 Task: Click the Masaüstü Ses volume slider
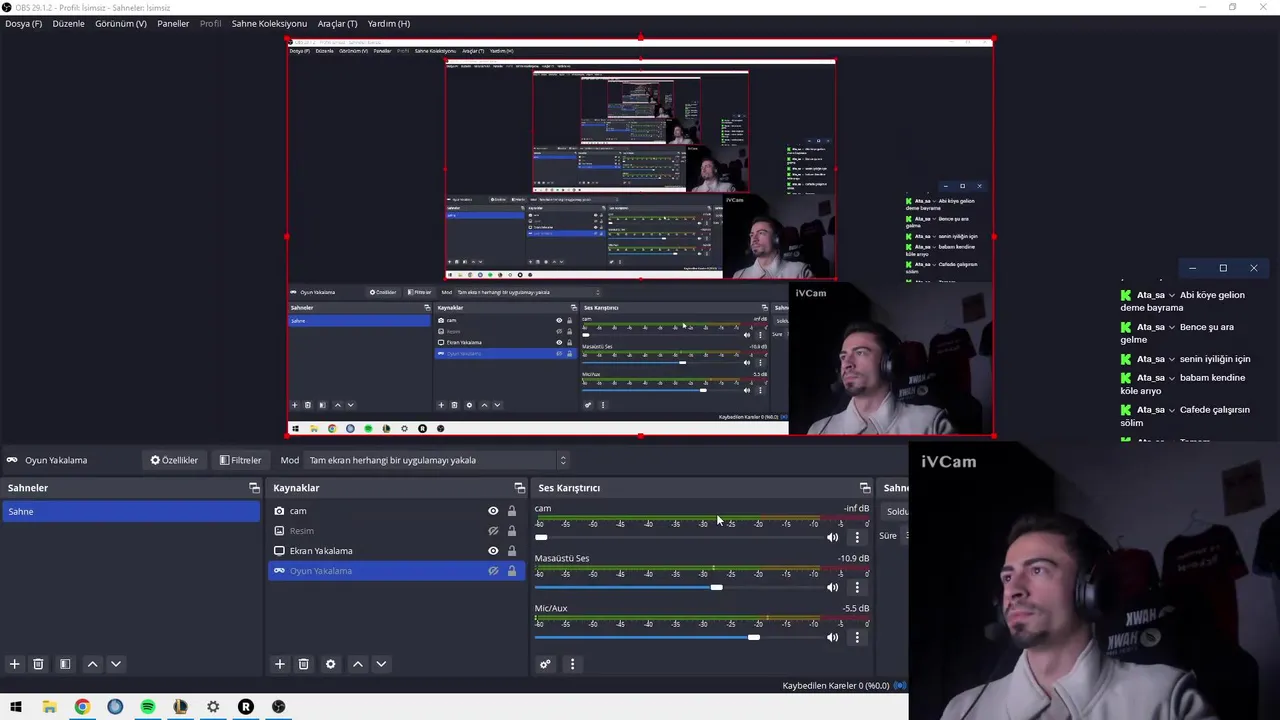point(677,587)
